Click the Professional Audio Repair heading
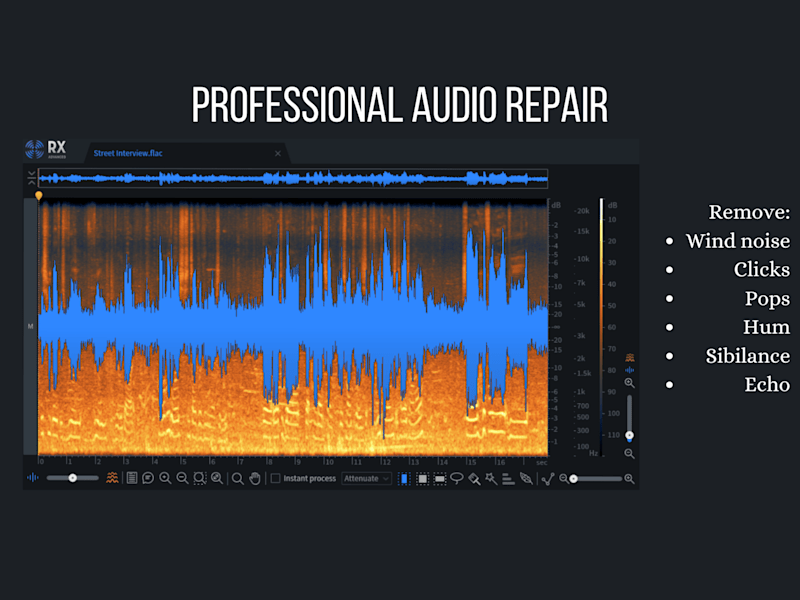 tap(399, 105)
